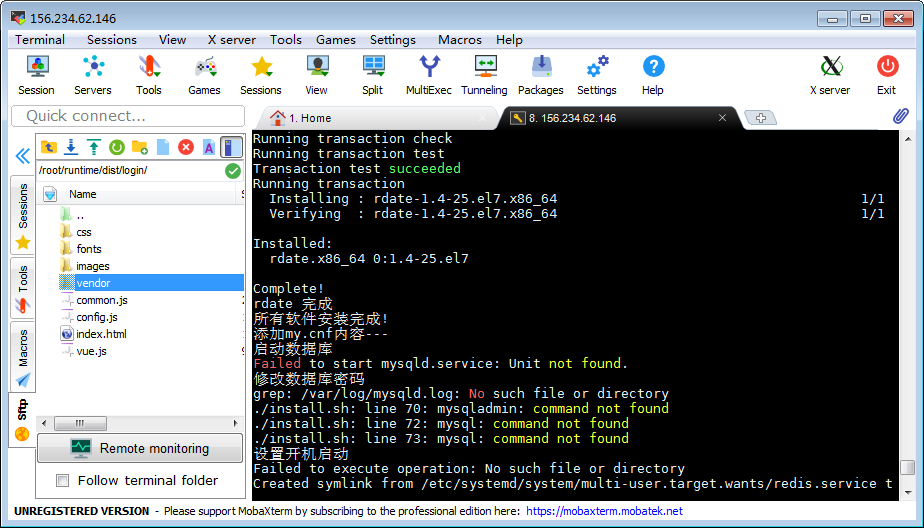Image resolution: width=924 pixels, height=528 pixels.
Task: Open the MultiExec tool
Action: tap(428, 75)
